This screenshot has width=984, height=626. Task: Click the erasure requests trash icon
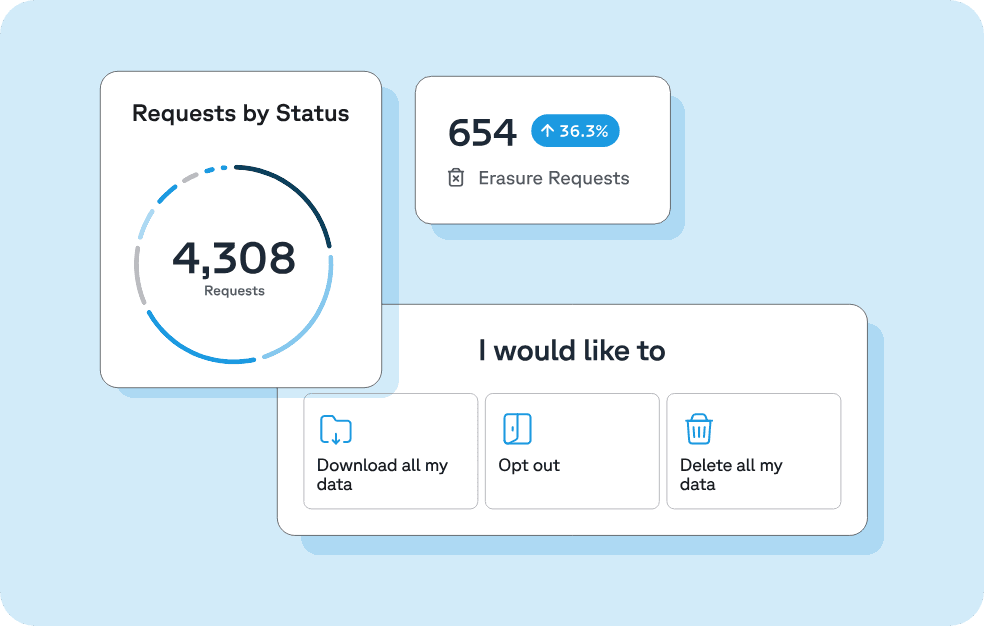pyautogui.click(x=456, y=178)
